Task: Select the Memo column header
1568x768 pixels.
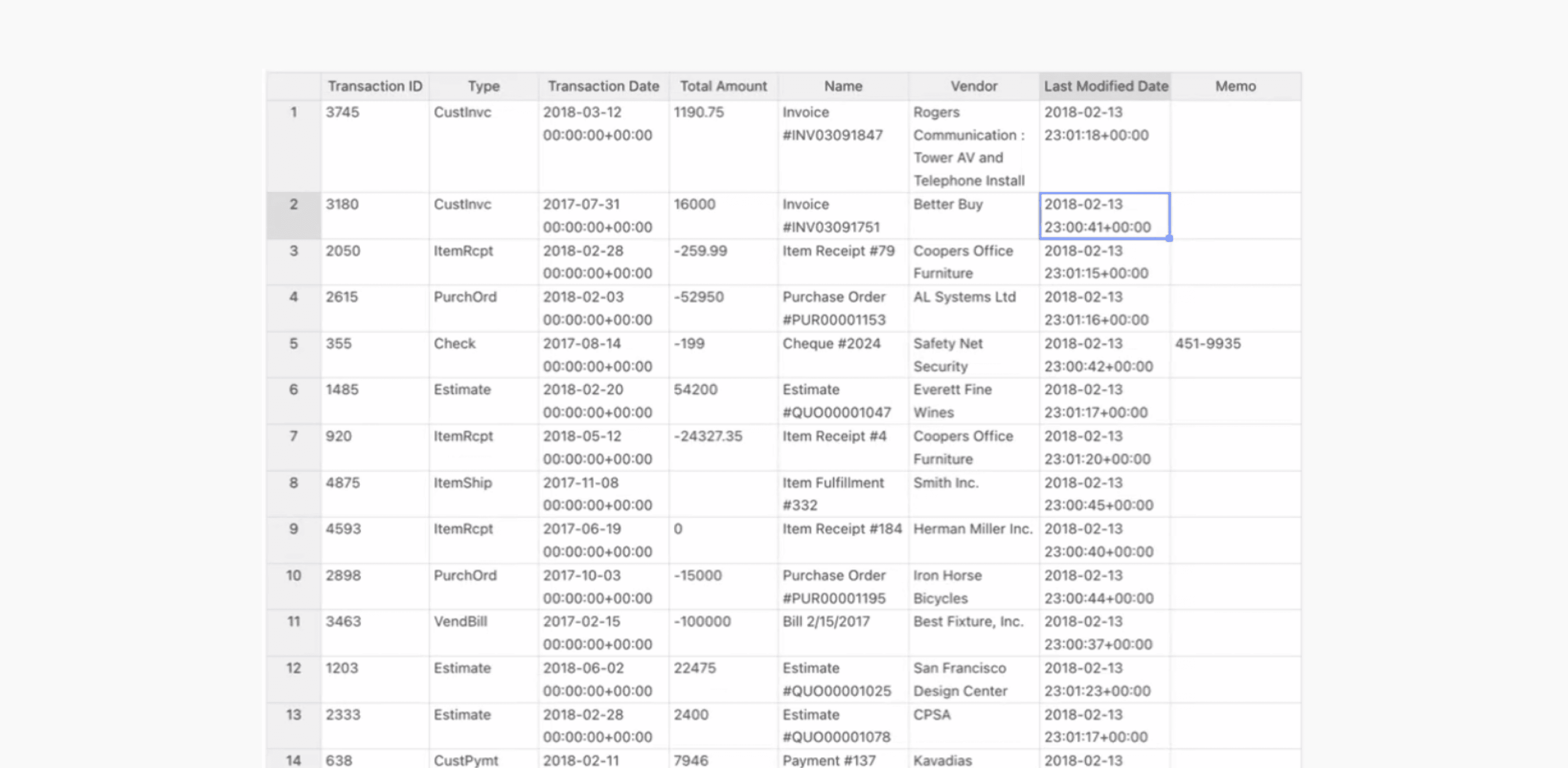Action: [1236, 87]
